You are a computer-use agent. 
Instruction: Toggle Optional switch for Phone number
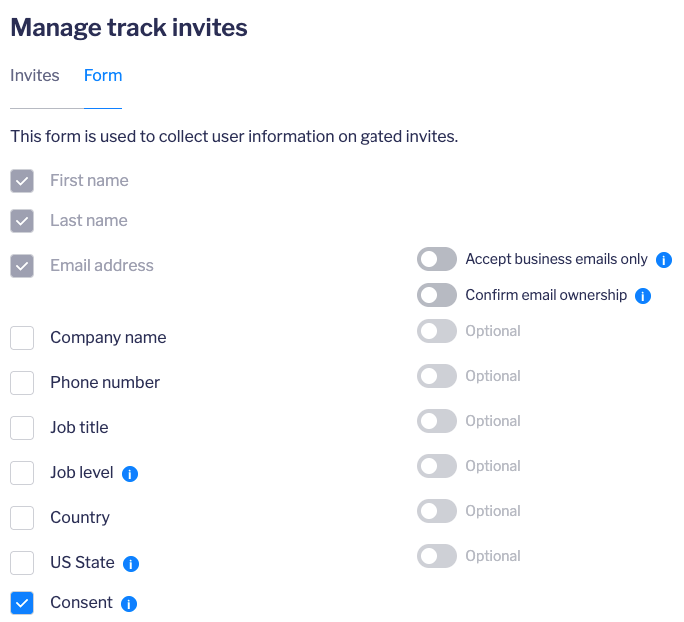coord(437,376)
